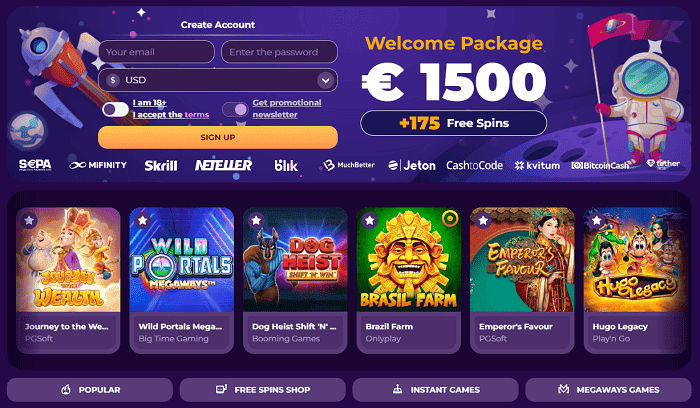The height and width of the screenshot is (408, 700).
Task: Select the Instant Games category
Action: click(435, 390)
